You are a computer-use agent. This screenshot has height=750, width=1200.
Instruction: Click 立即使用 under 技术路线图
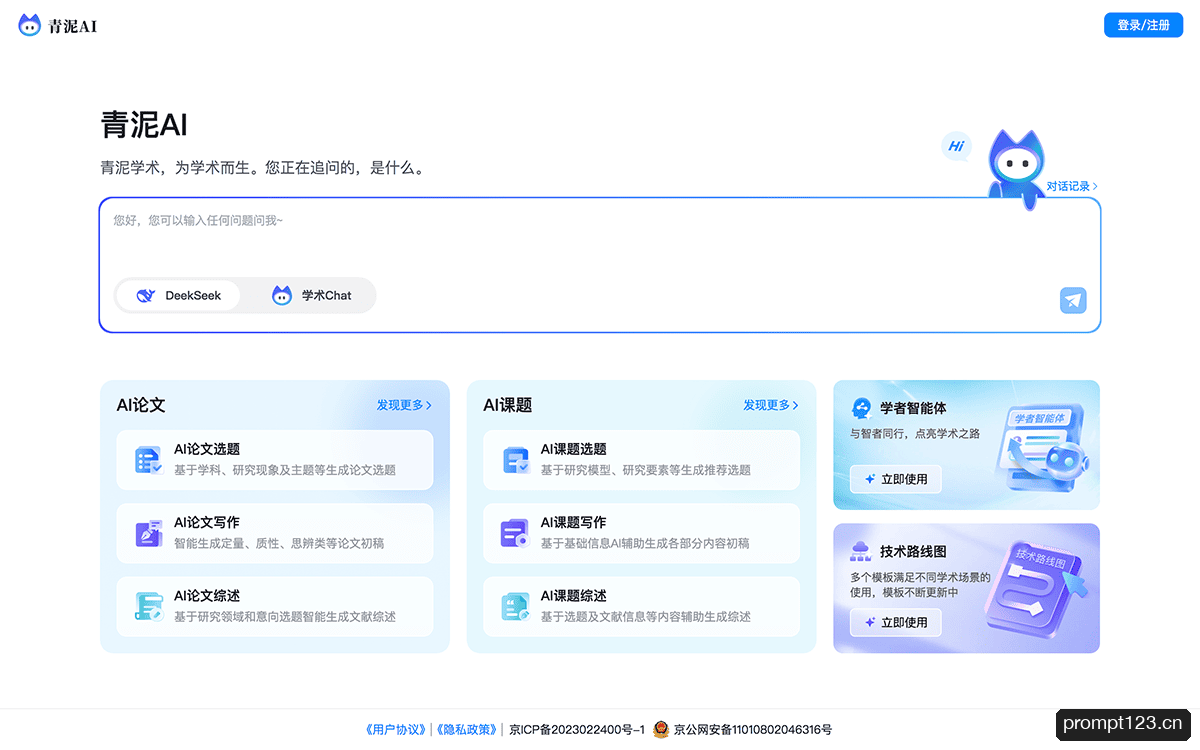(896, 622)
